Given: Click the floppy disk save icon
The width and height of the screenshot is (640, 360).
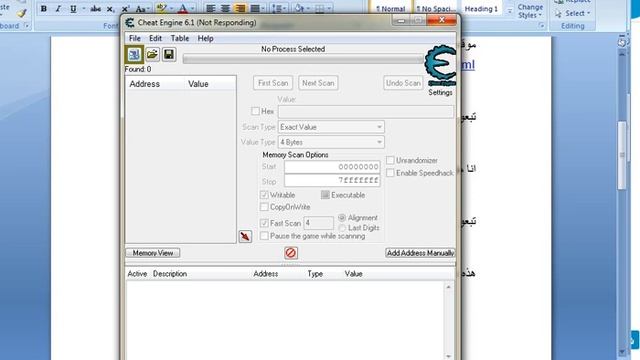Looking at the screenshot, I should tap(169, 54).
